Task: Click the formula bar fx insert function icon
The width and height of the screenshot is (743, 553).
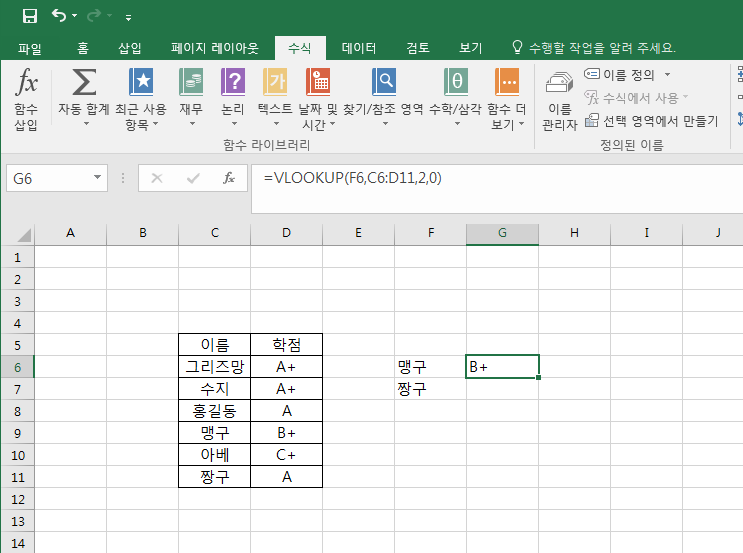Action: click(x=229, y=178)
